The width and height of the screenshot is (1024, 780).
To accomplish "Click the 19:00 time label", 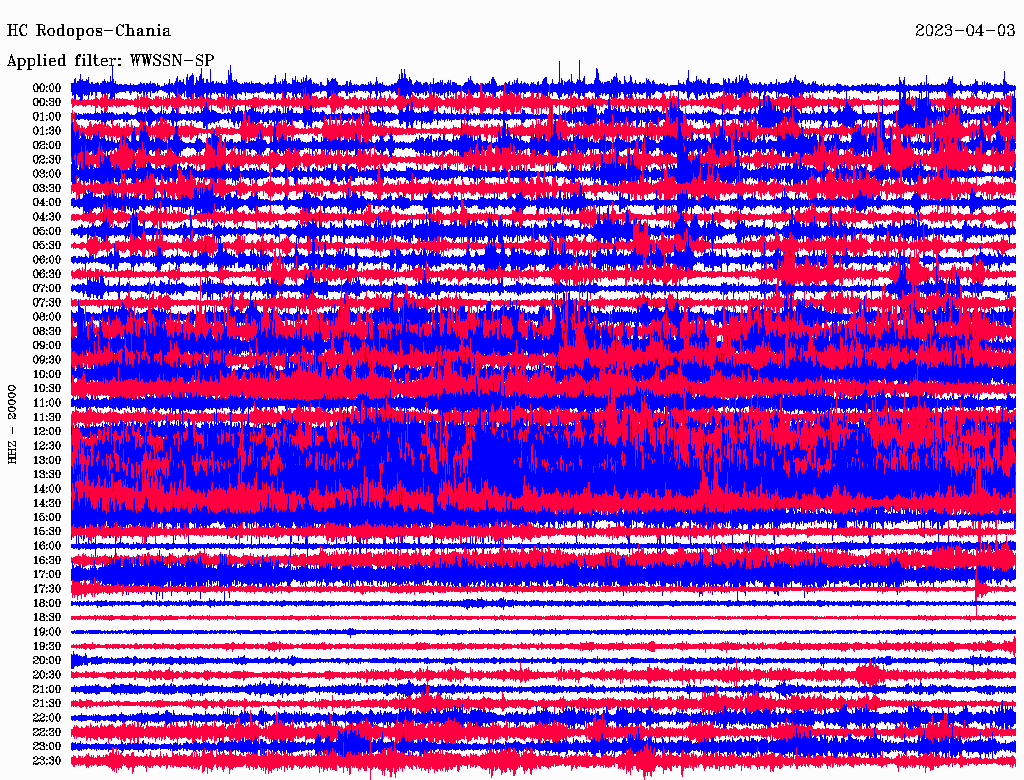I will click(x=47, y=632).
